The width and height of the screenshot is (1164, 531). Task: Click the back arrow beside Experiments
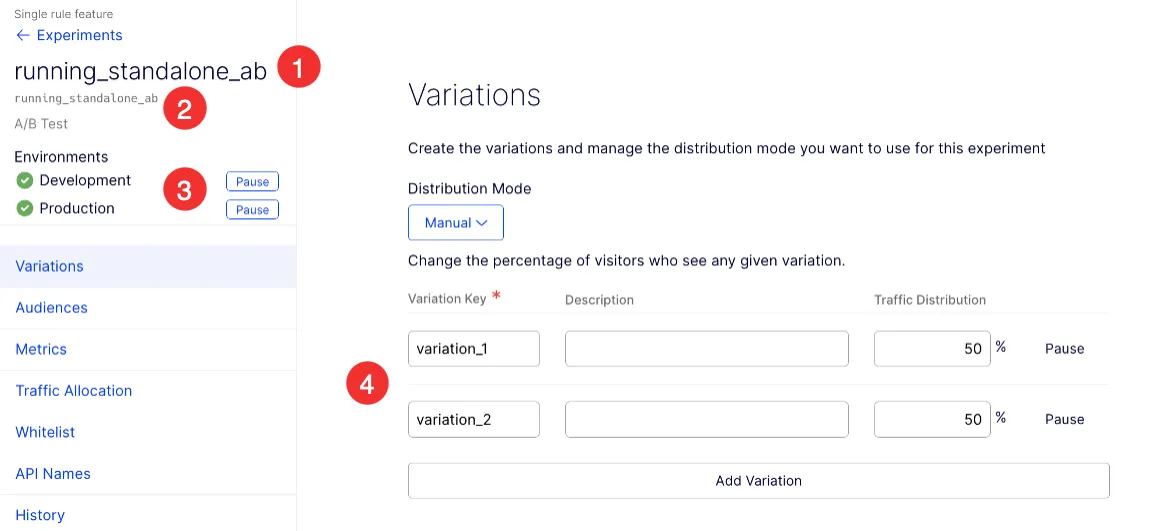pyautogui.click(x=22, y=35)
